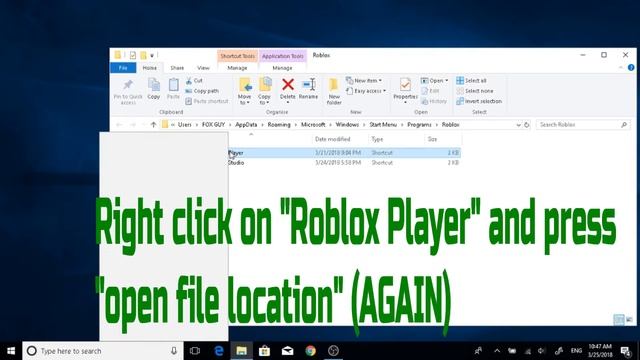
Task: Choose Copy path in Clipboard group
Action: [202, 91]
